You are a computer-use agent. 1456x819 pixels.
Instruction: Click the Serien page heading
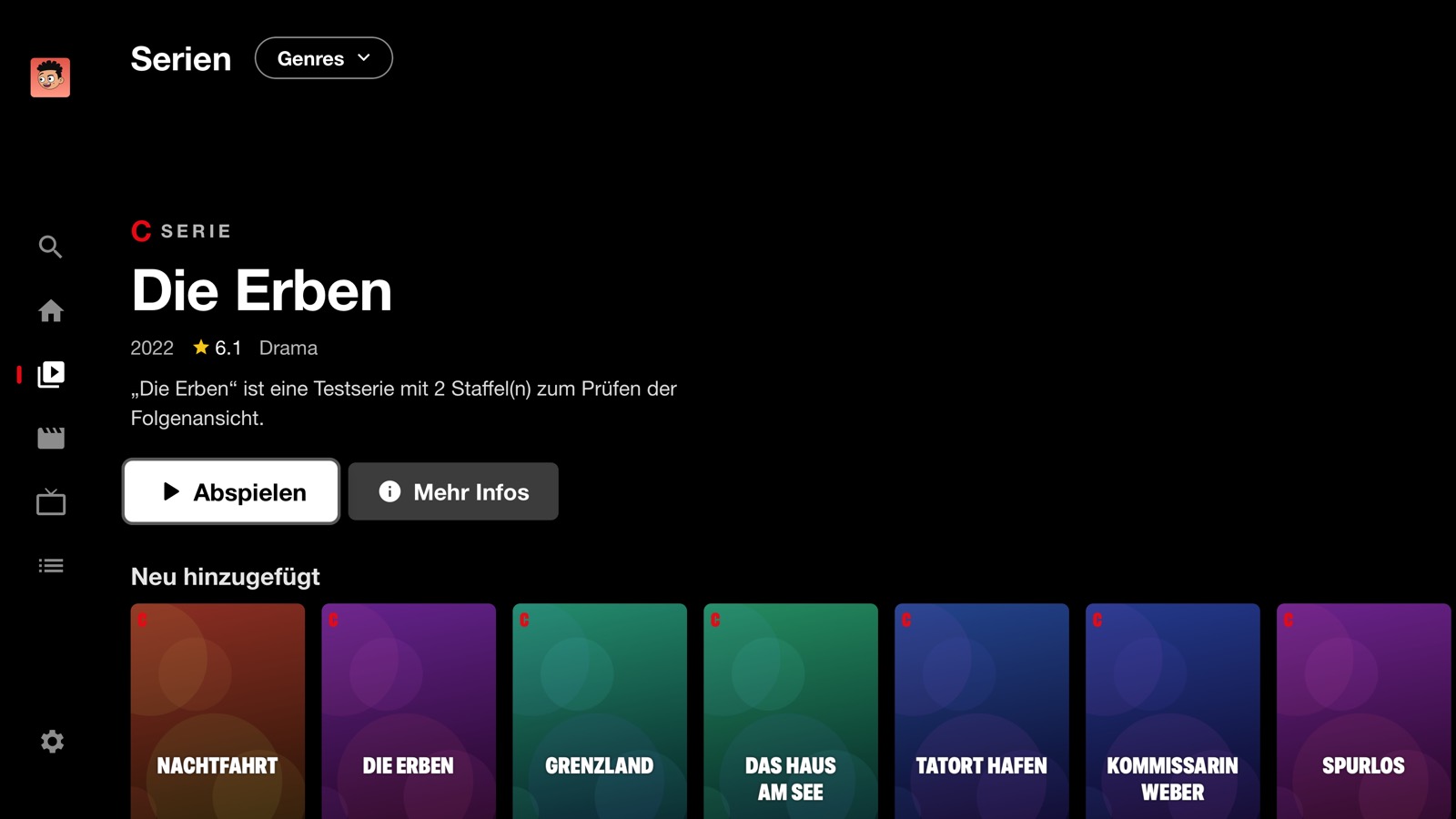pyautogui.click(x=181, y=59)
